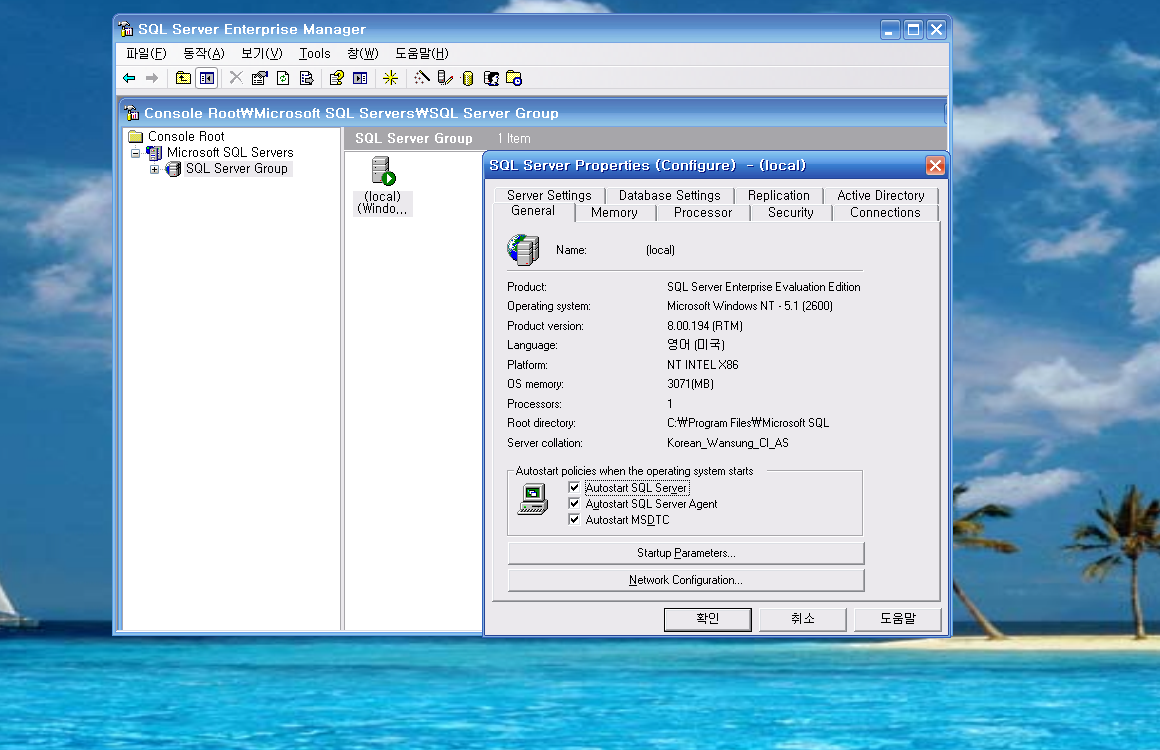
Task: Toggle Show/Hide Console Tree icon
Action: click(206, 78)
